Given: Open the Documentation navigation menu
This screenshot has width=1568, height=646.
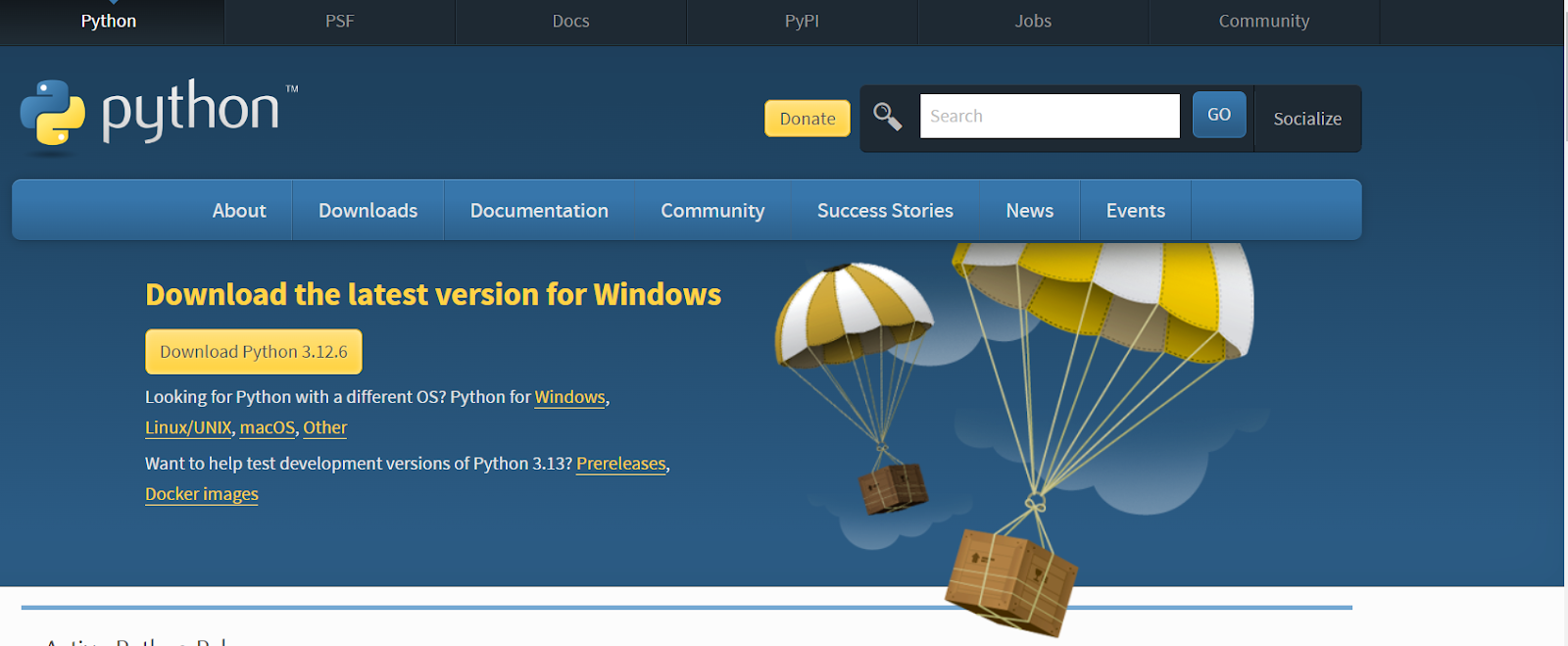Looking at the screenshot, I should pos(539,211).
